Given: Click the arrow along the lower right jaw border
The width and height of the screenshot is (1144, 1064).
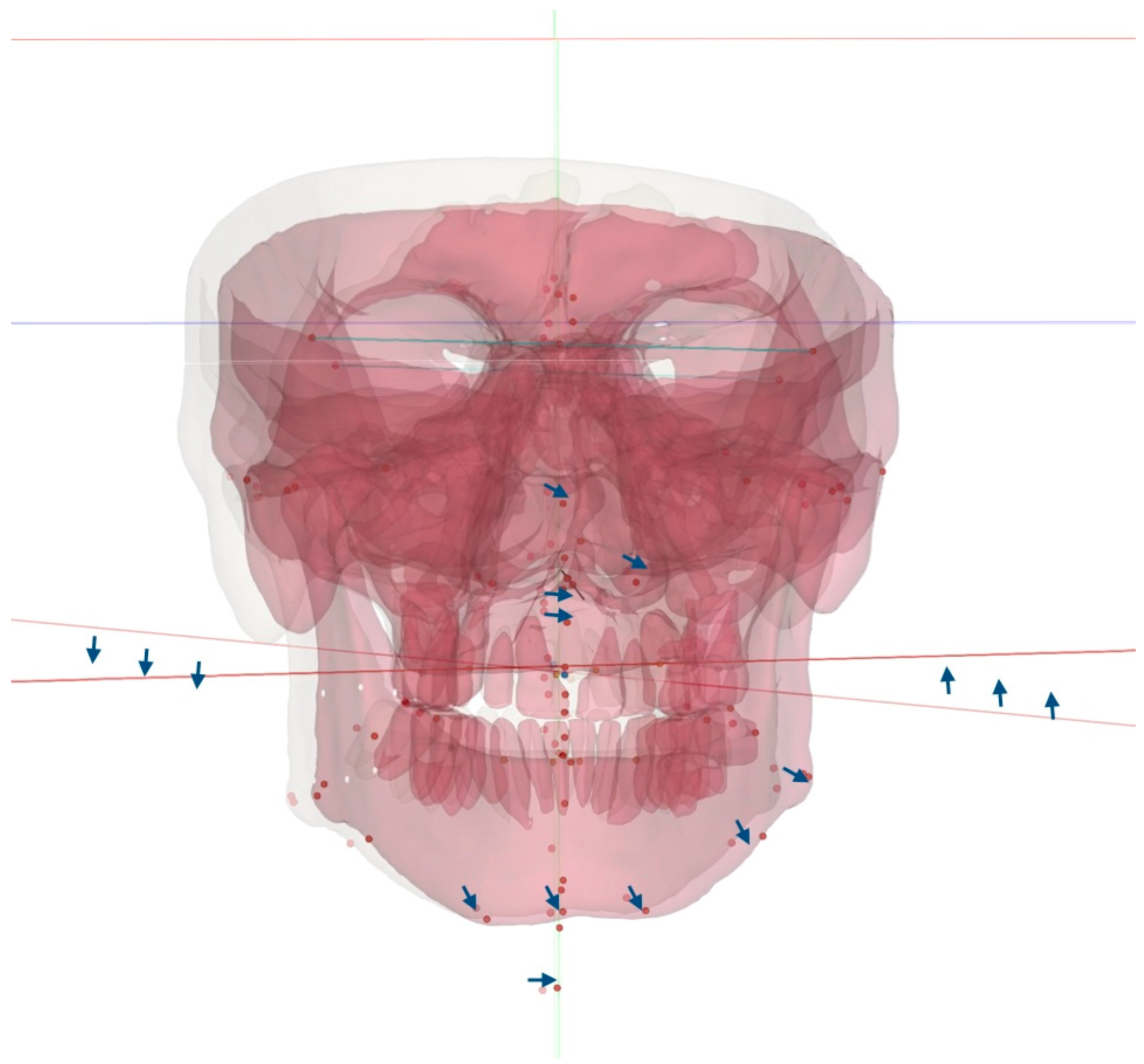Looking at the screenshot, I should [743, 832].
